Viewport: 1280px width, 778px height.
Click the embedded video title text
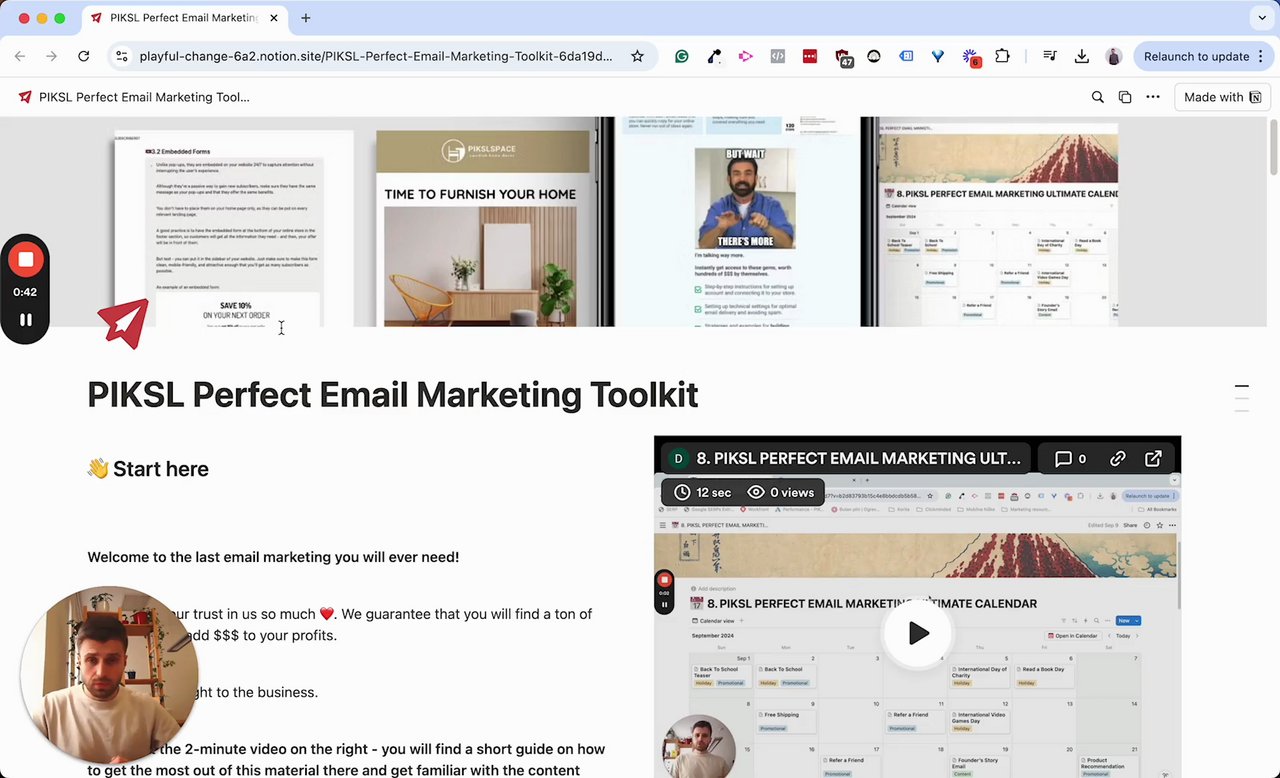[859, 459]
